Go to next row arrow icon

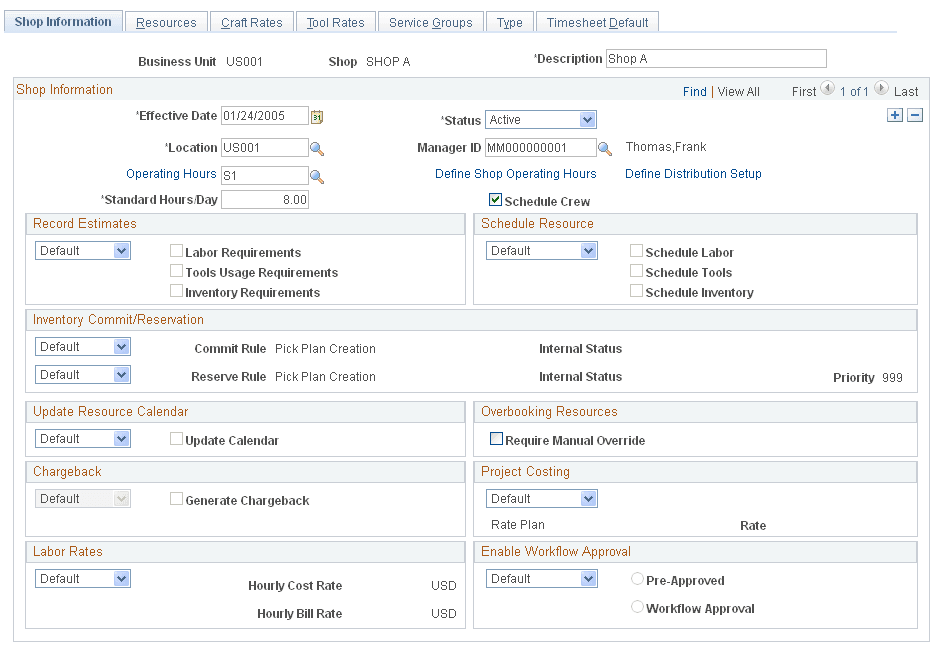pyautogui.click(x=881, y=89)
